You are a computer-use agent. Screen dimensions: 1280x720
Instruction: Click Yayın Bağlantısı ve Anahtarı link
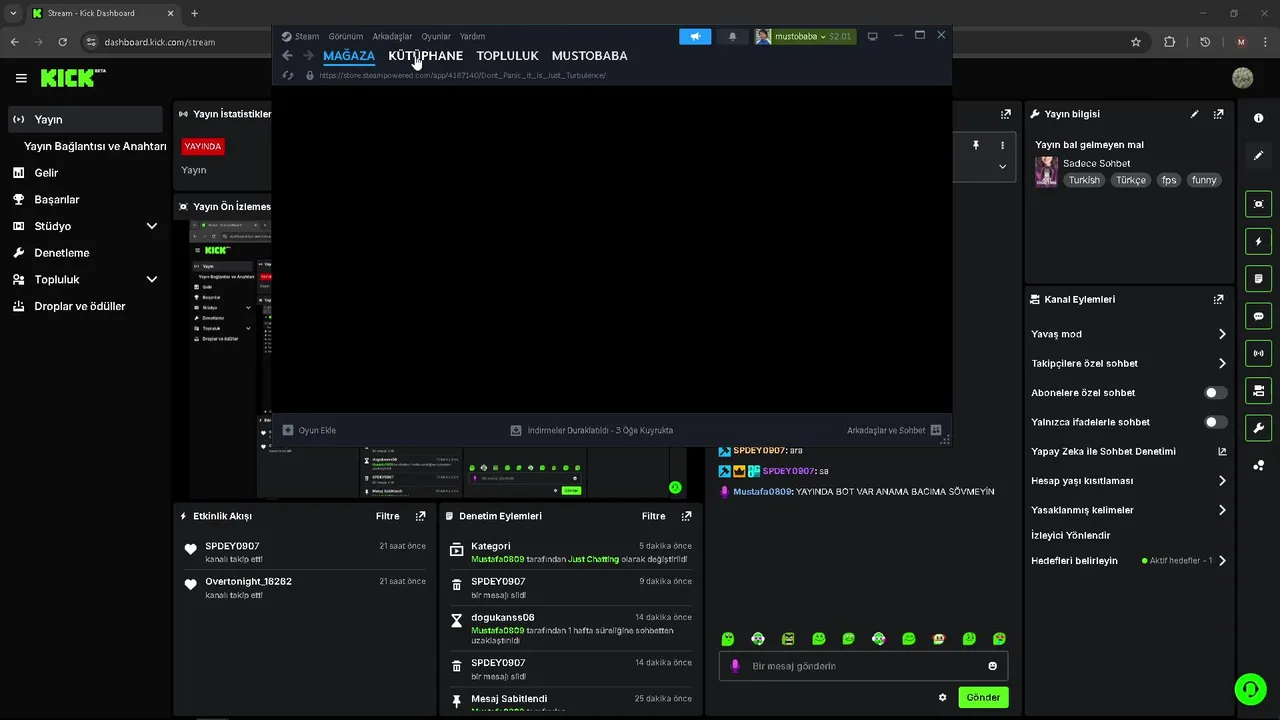click(x=95, y=146)
